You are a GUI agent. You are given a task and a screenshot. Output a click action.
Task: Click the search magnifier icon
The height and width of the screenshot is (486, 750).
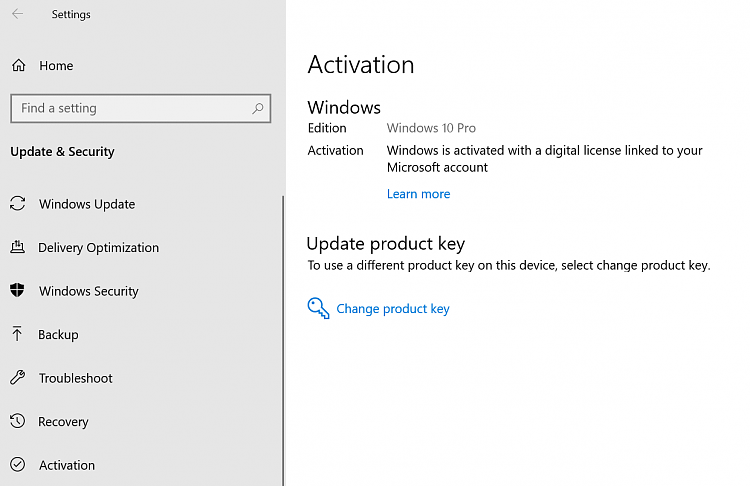pyautogui.click(x=257, y=109)
